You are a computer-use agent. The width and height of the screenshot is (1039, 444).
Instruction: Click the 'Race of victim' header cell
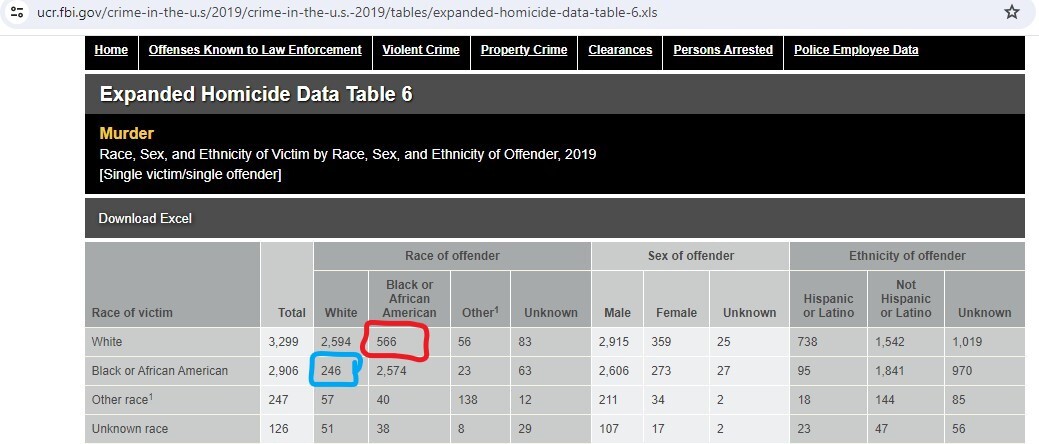point(132,313)
